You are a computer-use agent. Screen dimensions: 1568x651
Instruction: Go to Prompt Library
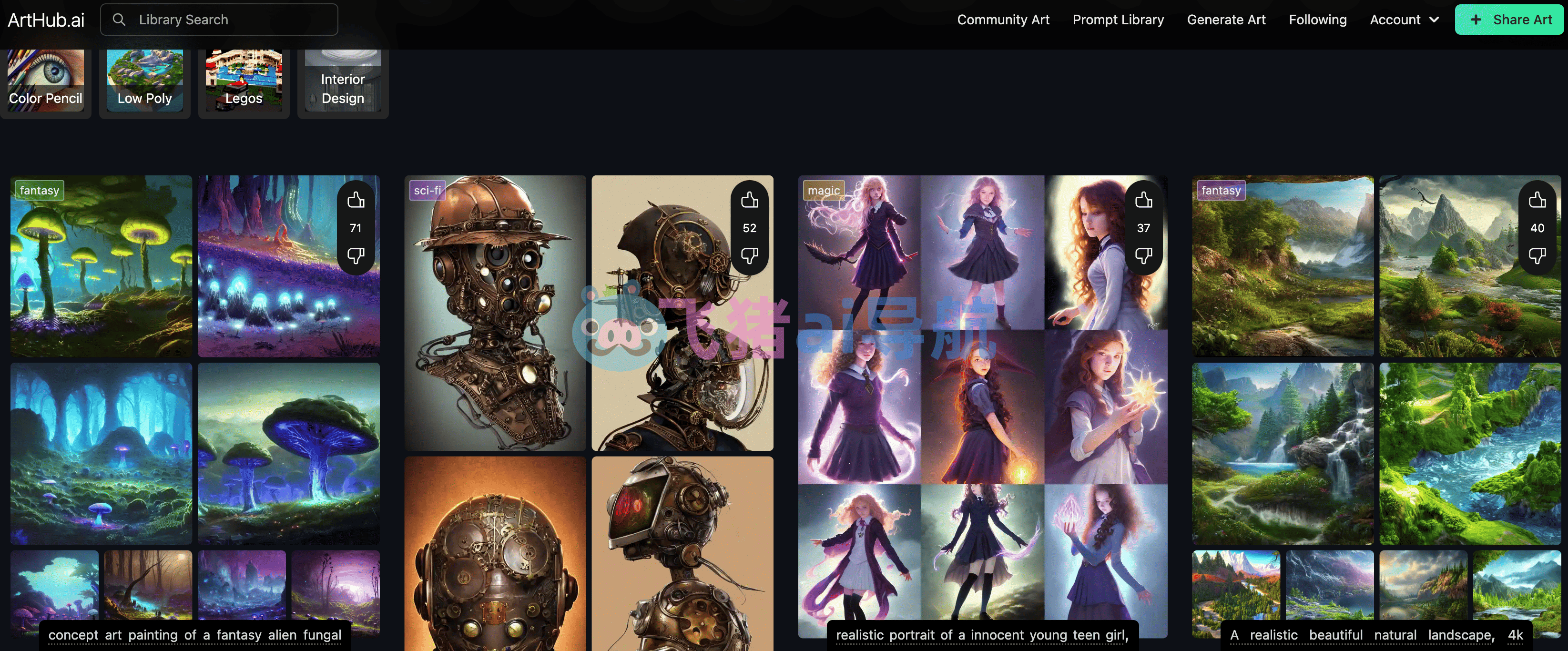click(x=1118, y=20)
